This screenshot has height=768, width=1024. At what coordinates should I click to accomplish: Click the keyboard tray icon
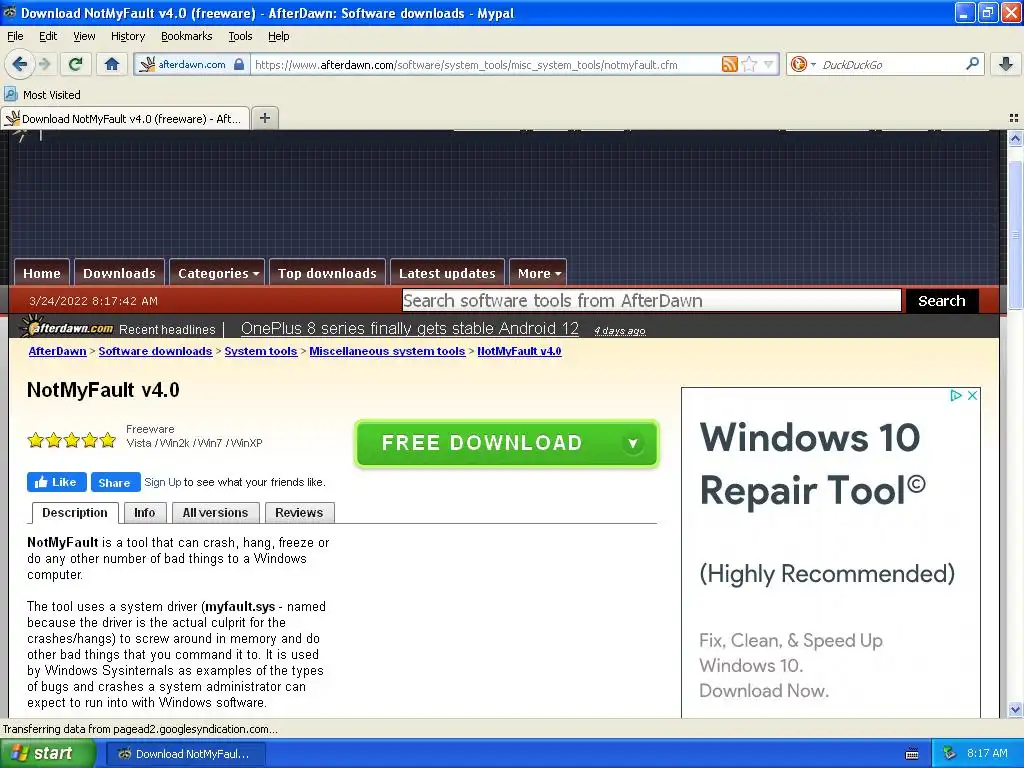pos(912,754)
